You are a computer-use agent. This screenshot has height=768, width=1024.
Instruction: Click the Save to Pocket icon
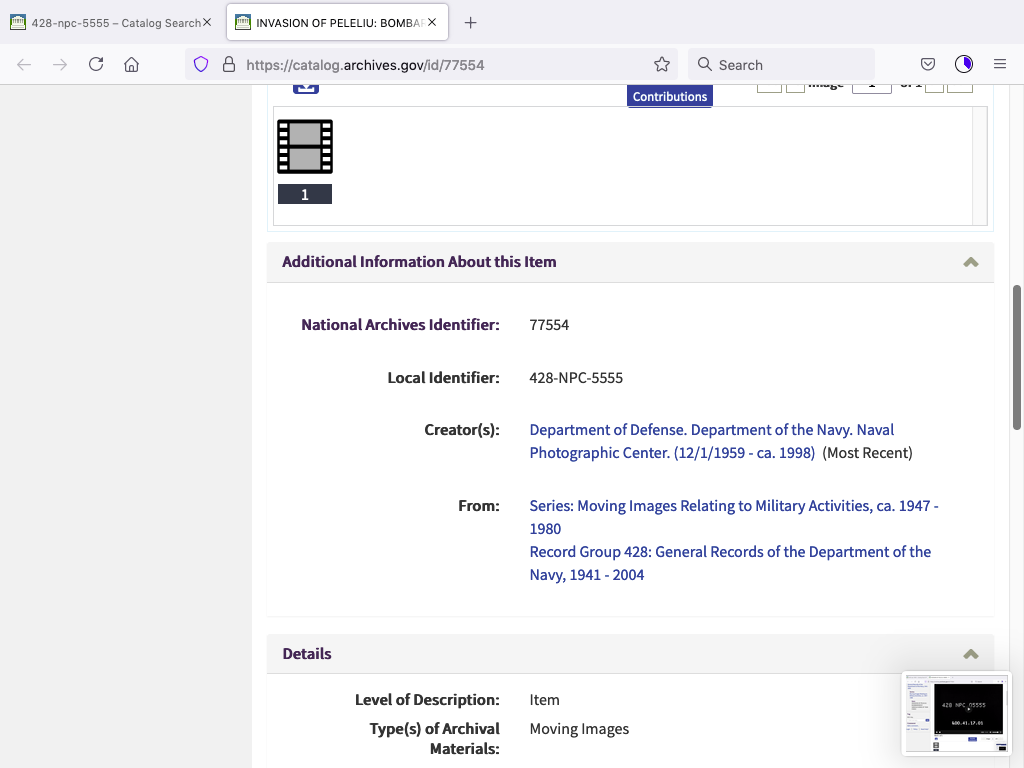pos(928,64)
